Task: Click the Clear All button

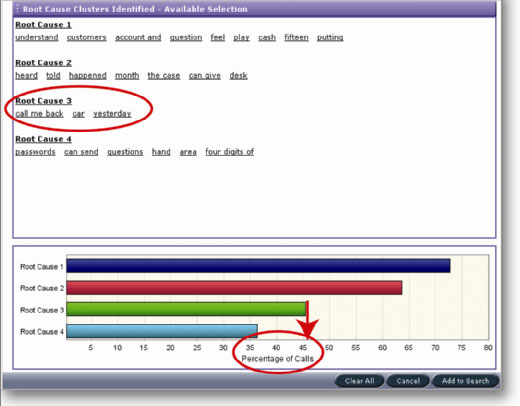Action: pos(359,381)
